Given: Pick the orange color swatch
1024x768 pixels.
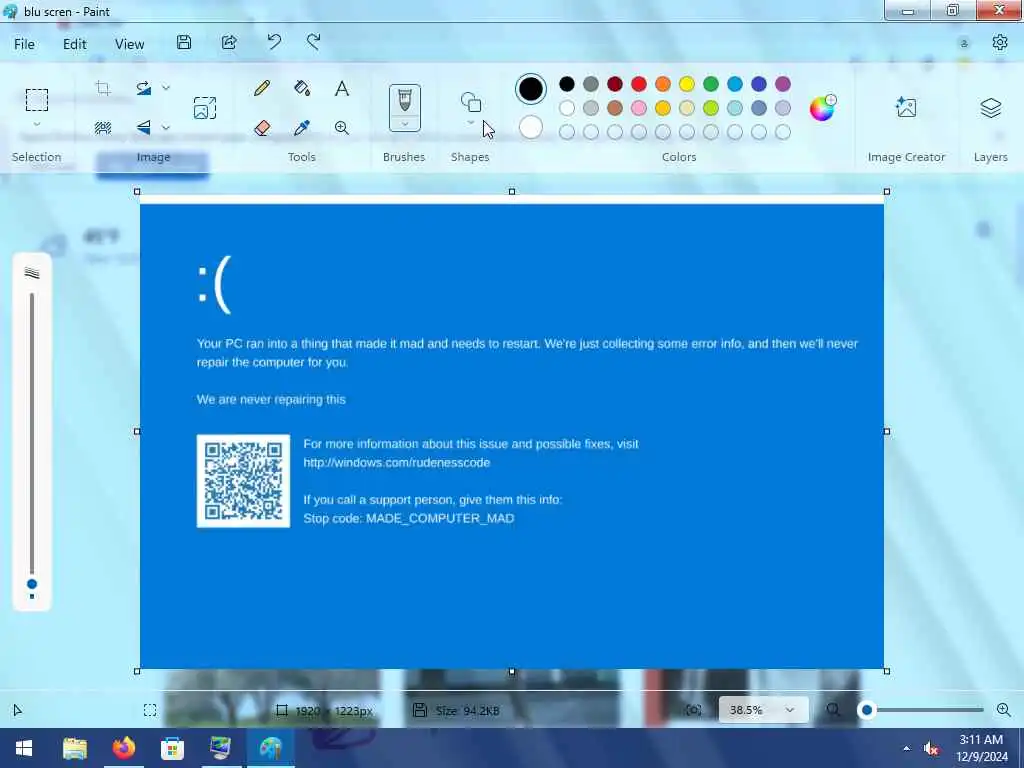Looking at the screenshot, I should tap(663, 84).
